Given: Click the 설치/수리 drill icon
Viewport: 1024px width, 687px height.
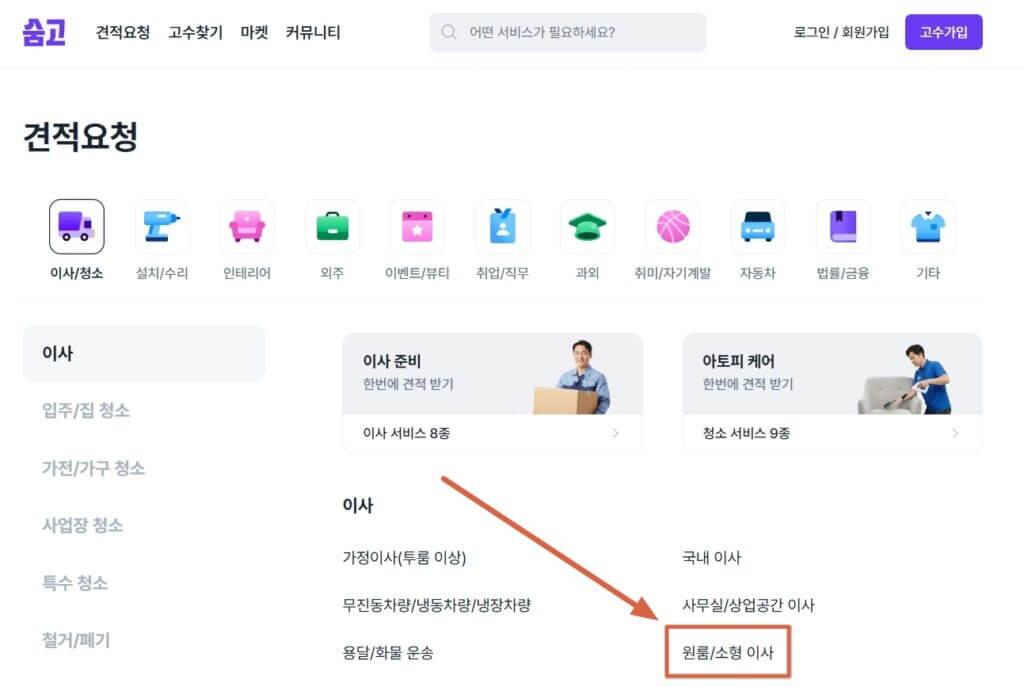Looking at the screenshot, I should [161, 226].
